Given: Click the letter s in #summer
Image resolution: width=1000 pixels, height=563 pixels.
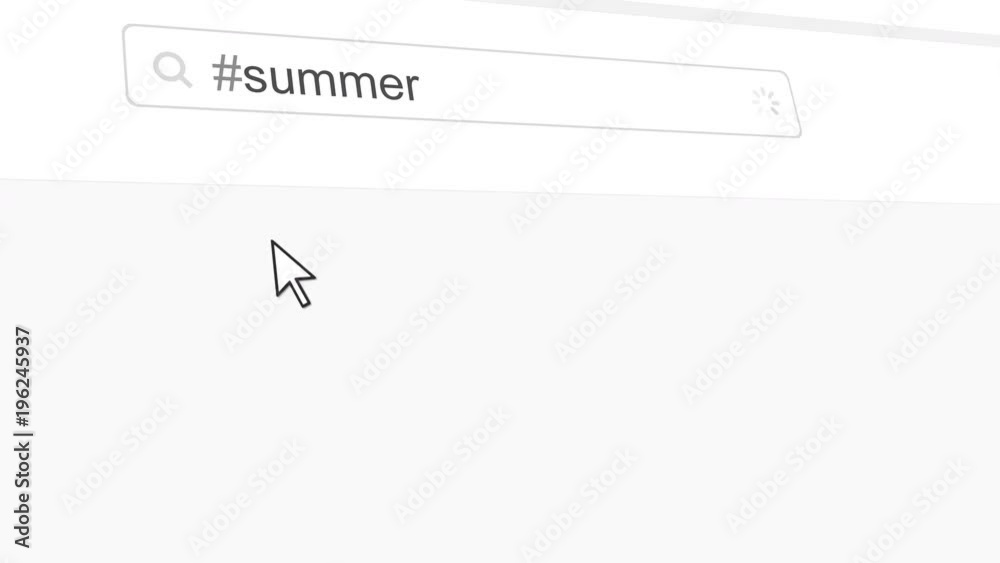Looking at the screenshot, I should tap(254, 78).
